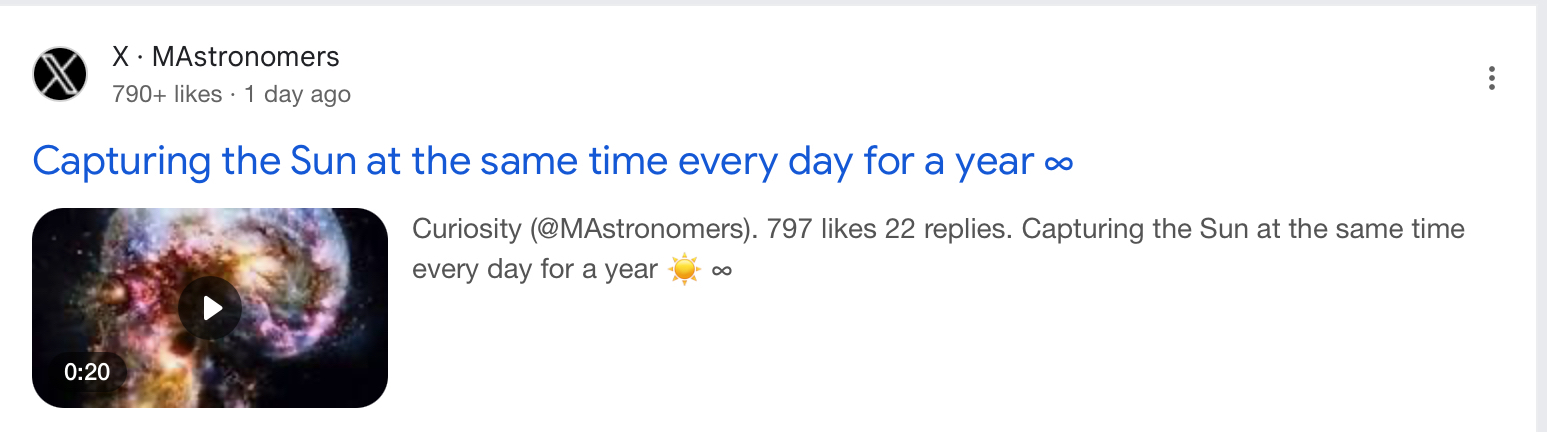Click the "X · MAstronomers" source name
This screenshot has width=1547, height=432.
point(226,58)
